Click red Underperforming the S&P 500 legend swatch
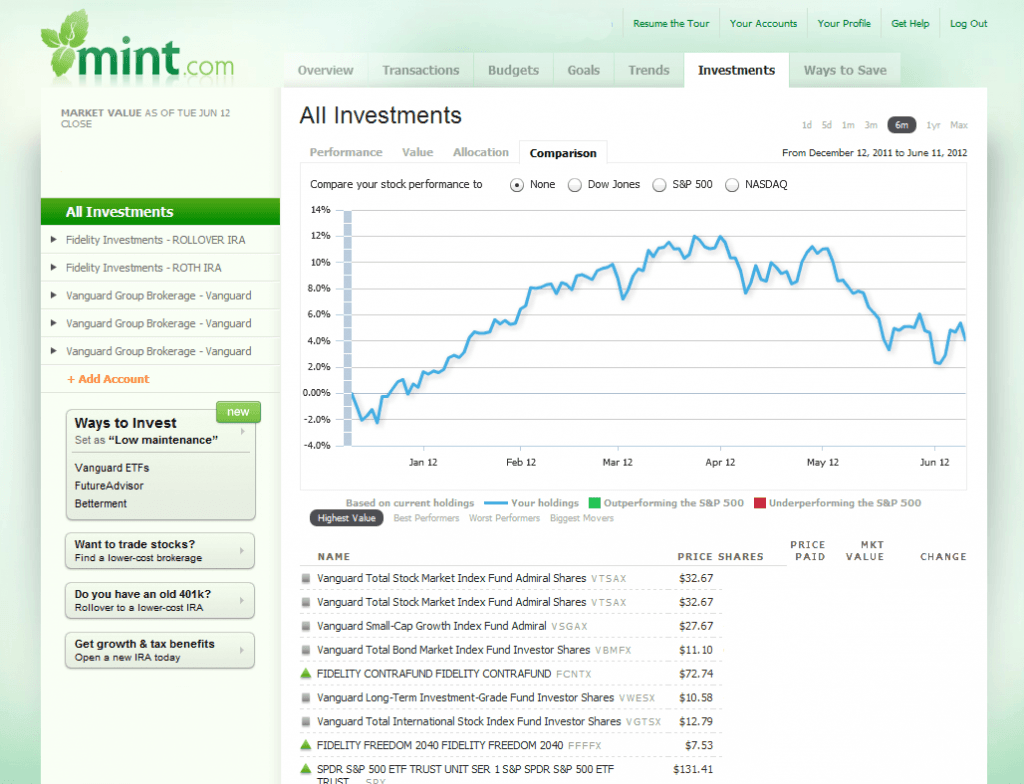The width and height of the screenshot is (1024, 784). pyautogui.click(x=760, y=502)
